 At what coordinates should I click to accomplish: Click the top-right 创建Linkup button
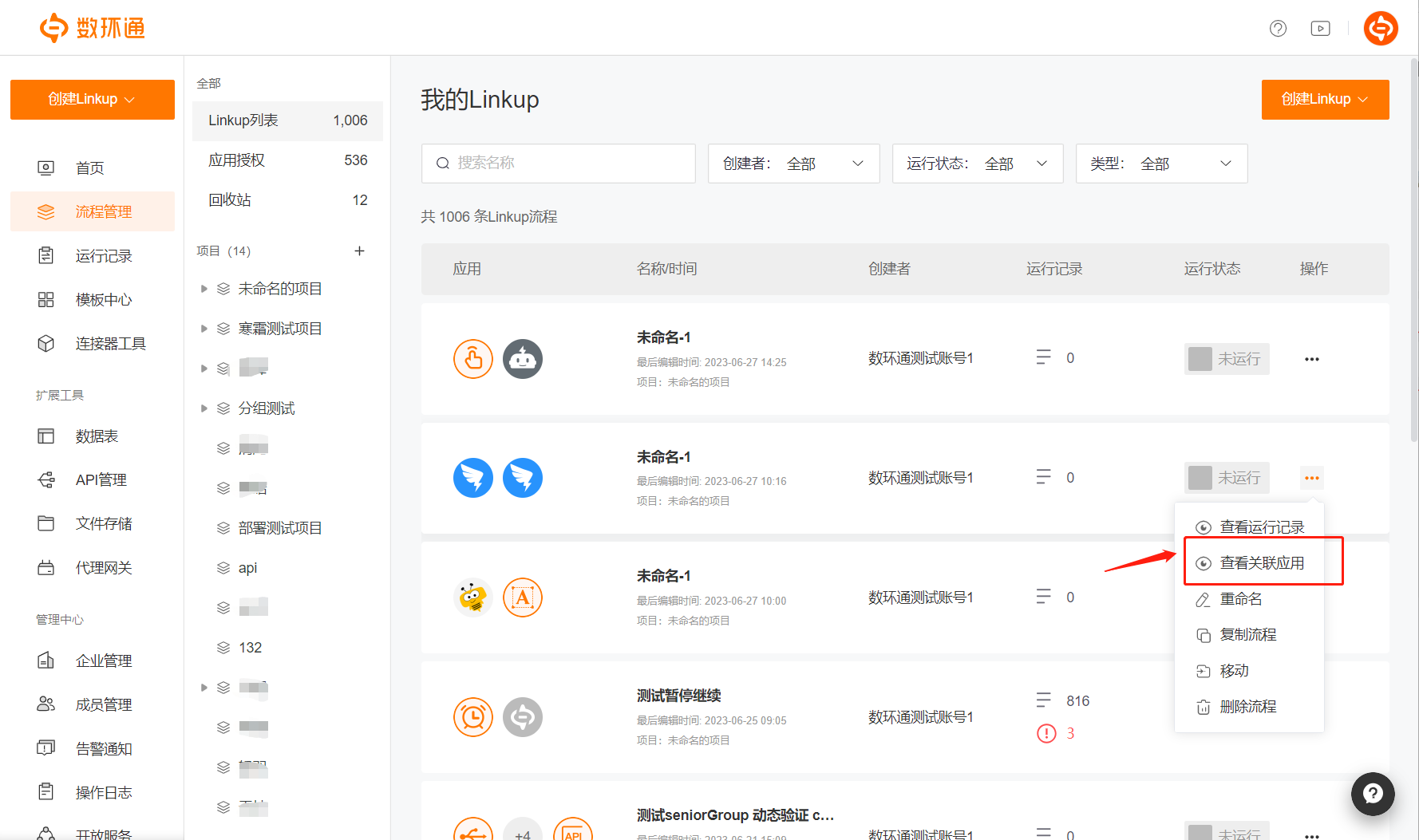click(x=1324, y=100)
